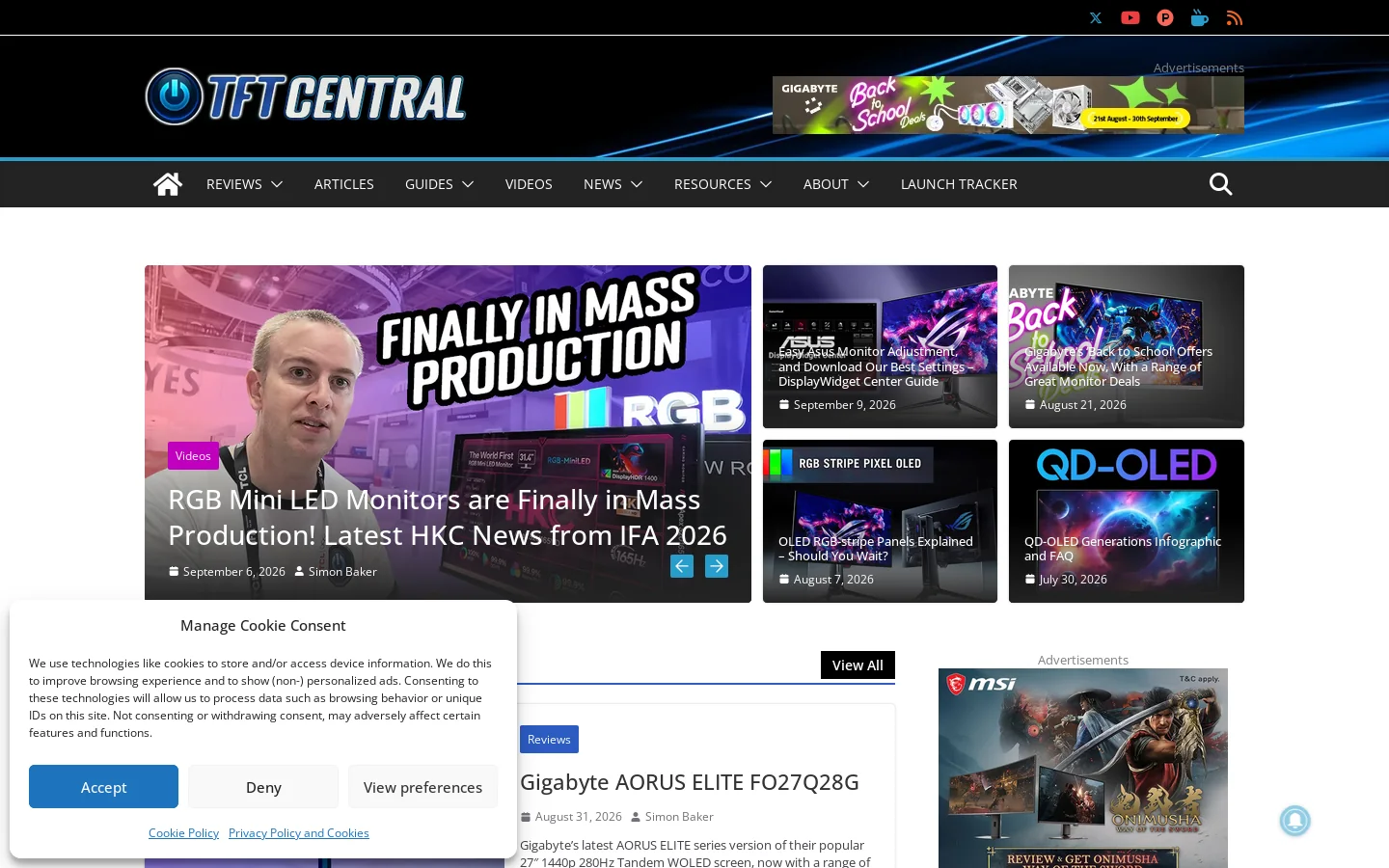Click the July 30, 2026 date
This screenshot has height=868, width=1389.
pos(1074,580)
